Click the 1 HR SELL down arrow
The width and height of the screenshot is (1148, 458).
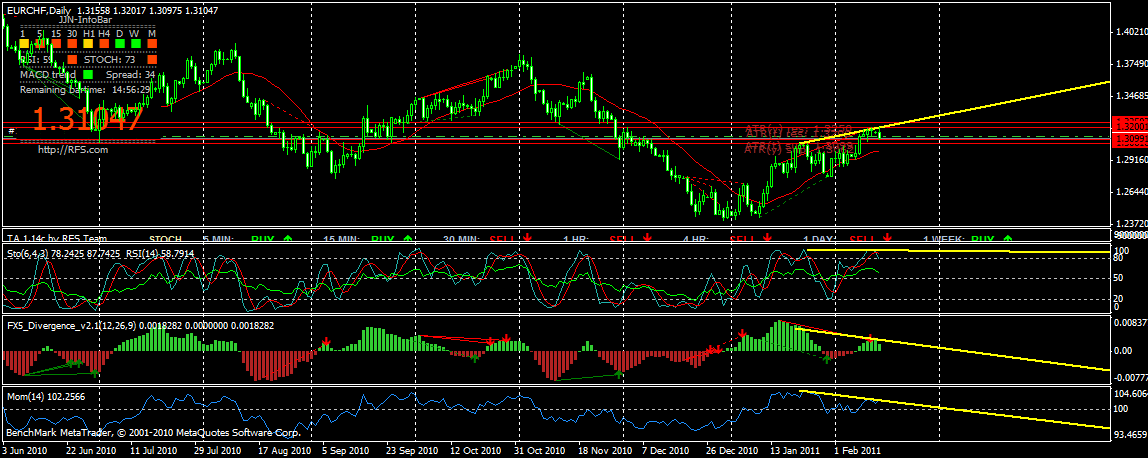pos(647,238)
